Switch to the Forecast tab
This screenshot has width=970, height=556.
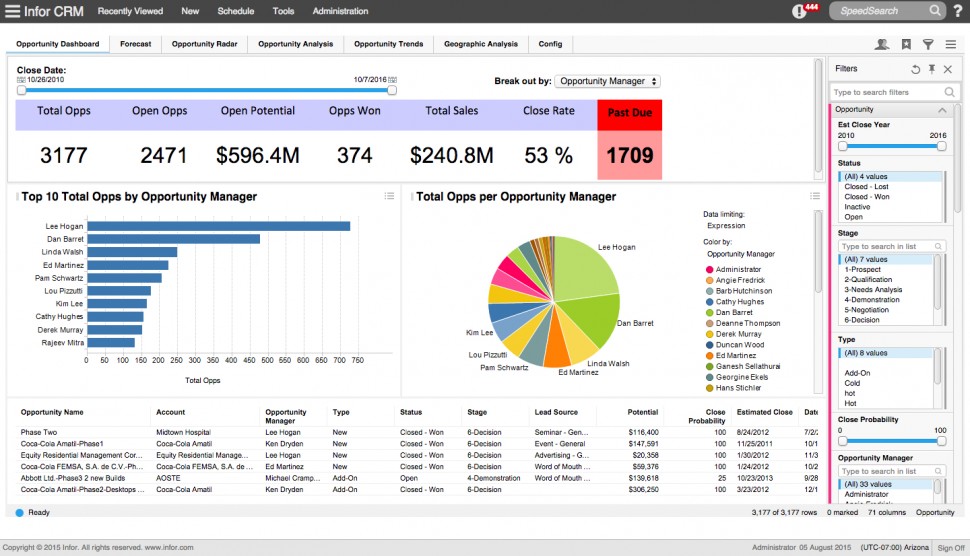(x=135, y=44)
